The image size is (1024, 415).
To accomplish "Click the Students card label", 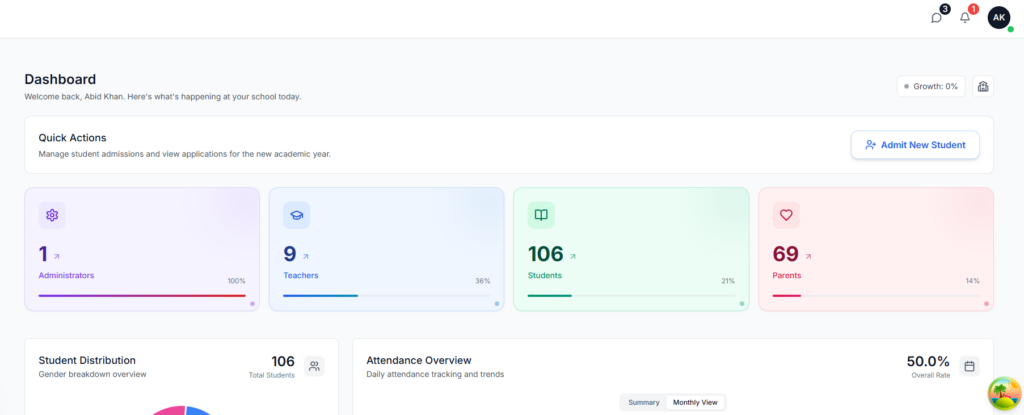I will click(545, 275).
